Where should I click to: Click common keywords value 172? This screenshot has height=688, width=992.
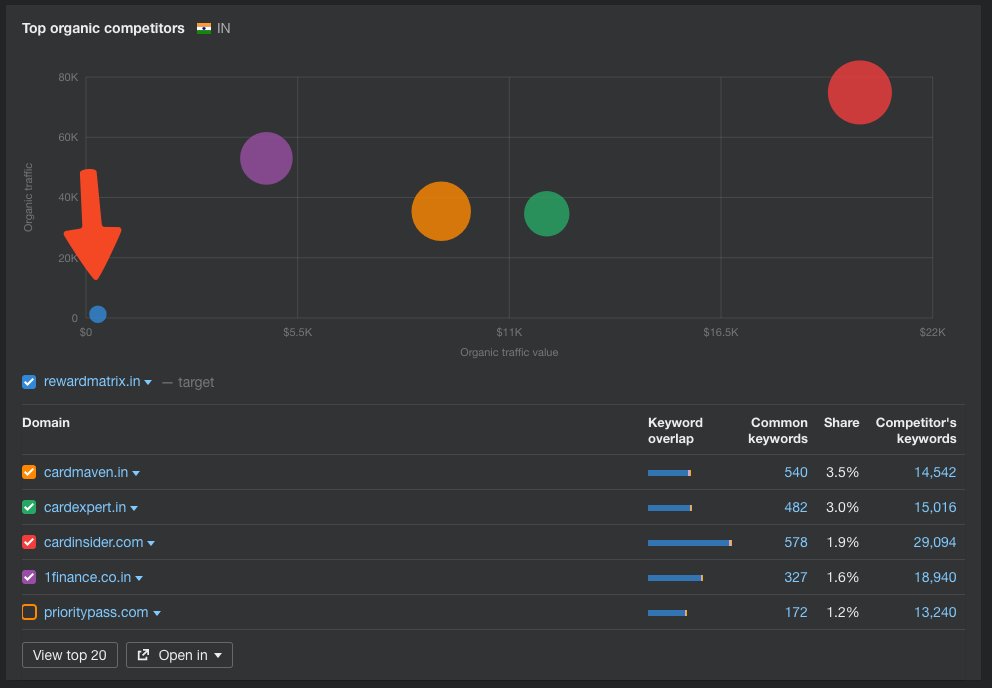[796, 612]
